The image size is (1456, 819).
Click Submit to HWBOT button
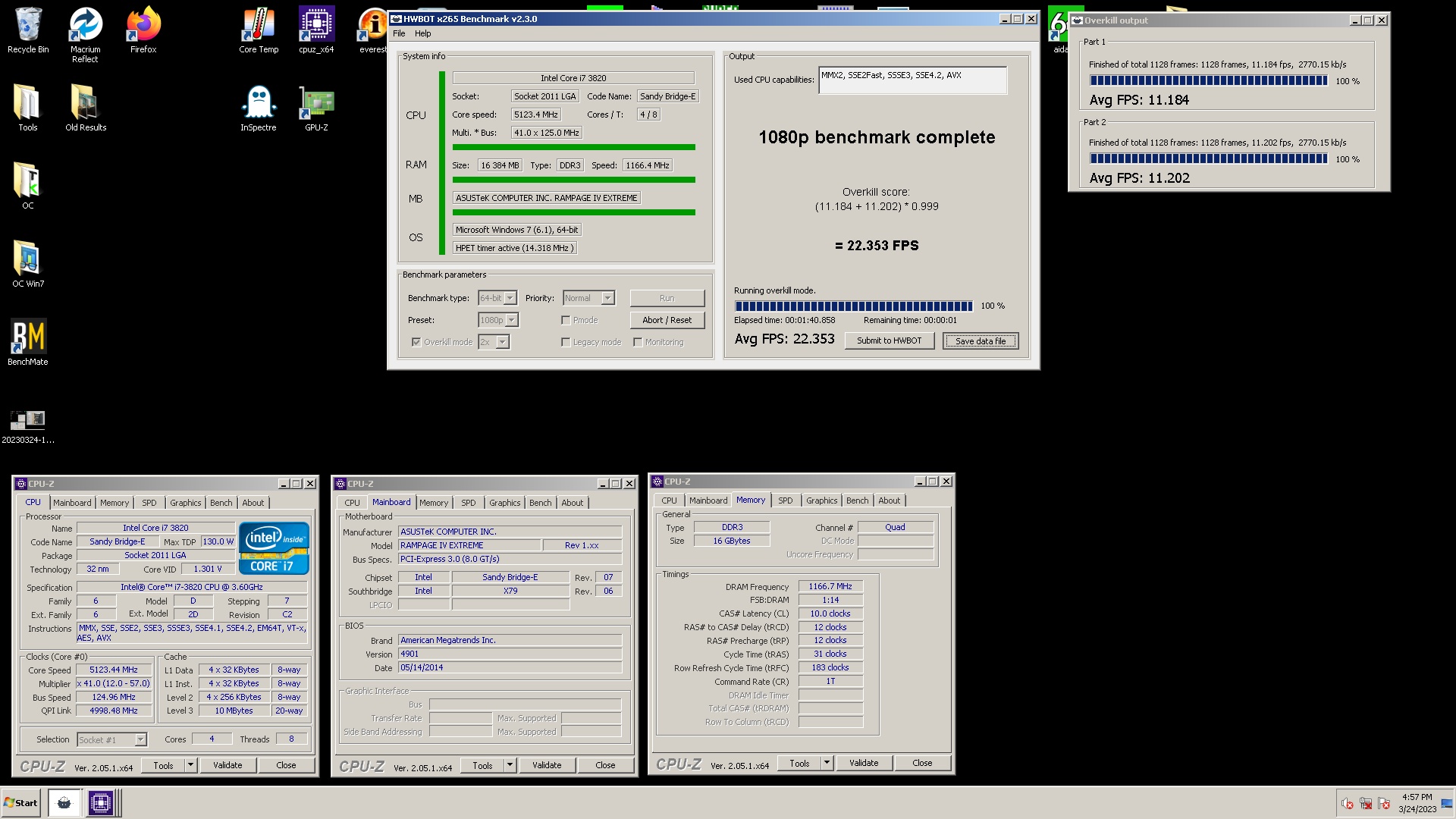click(890, 340)
